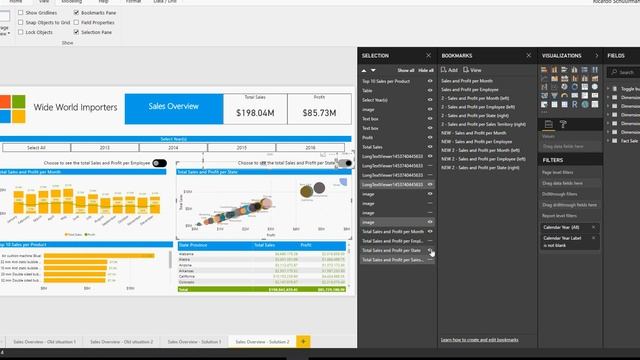Uncheck the Selection Pane checkbox
The height and width of the screenshot is (360, 640).
[76, 32]
